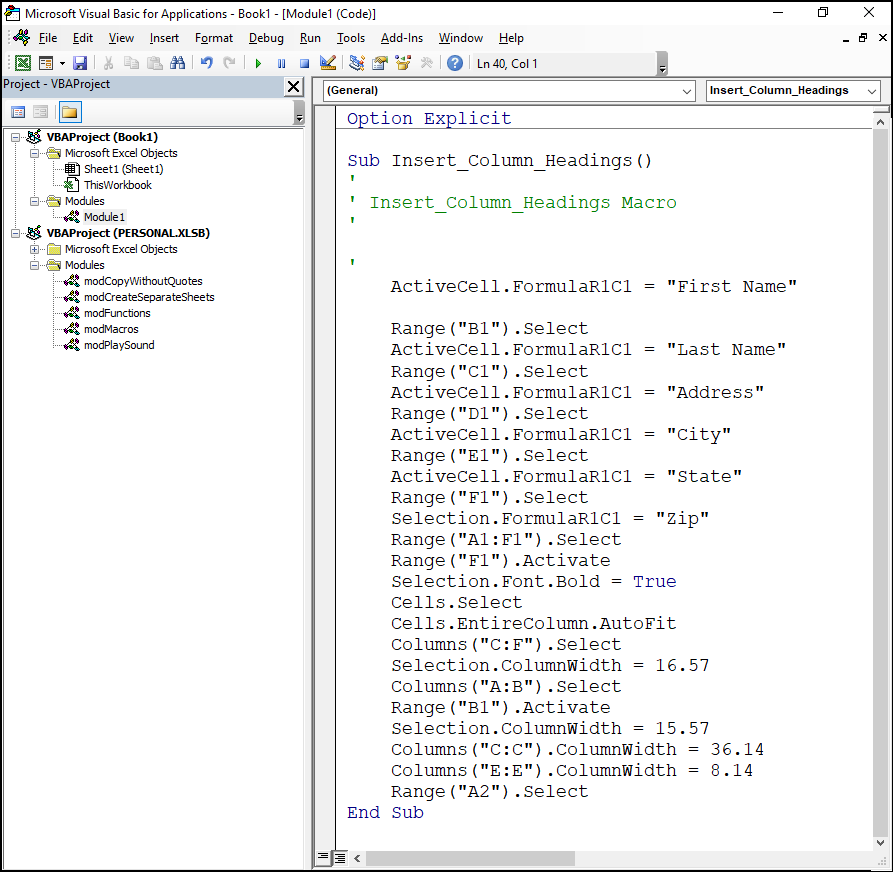Viewport: 893px width, 872px height.
Task: Collapse VBAProject (PERSONAL.XLSB) node
Action: (x=16, y=233)
